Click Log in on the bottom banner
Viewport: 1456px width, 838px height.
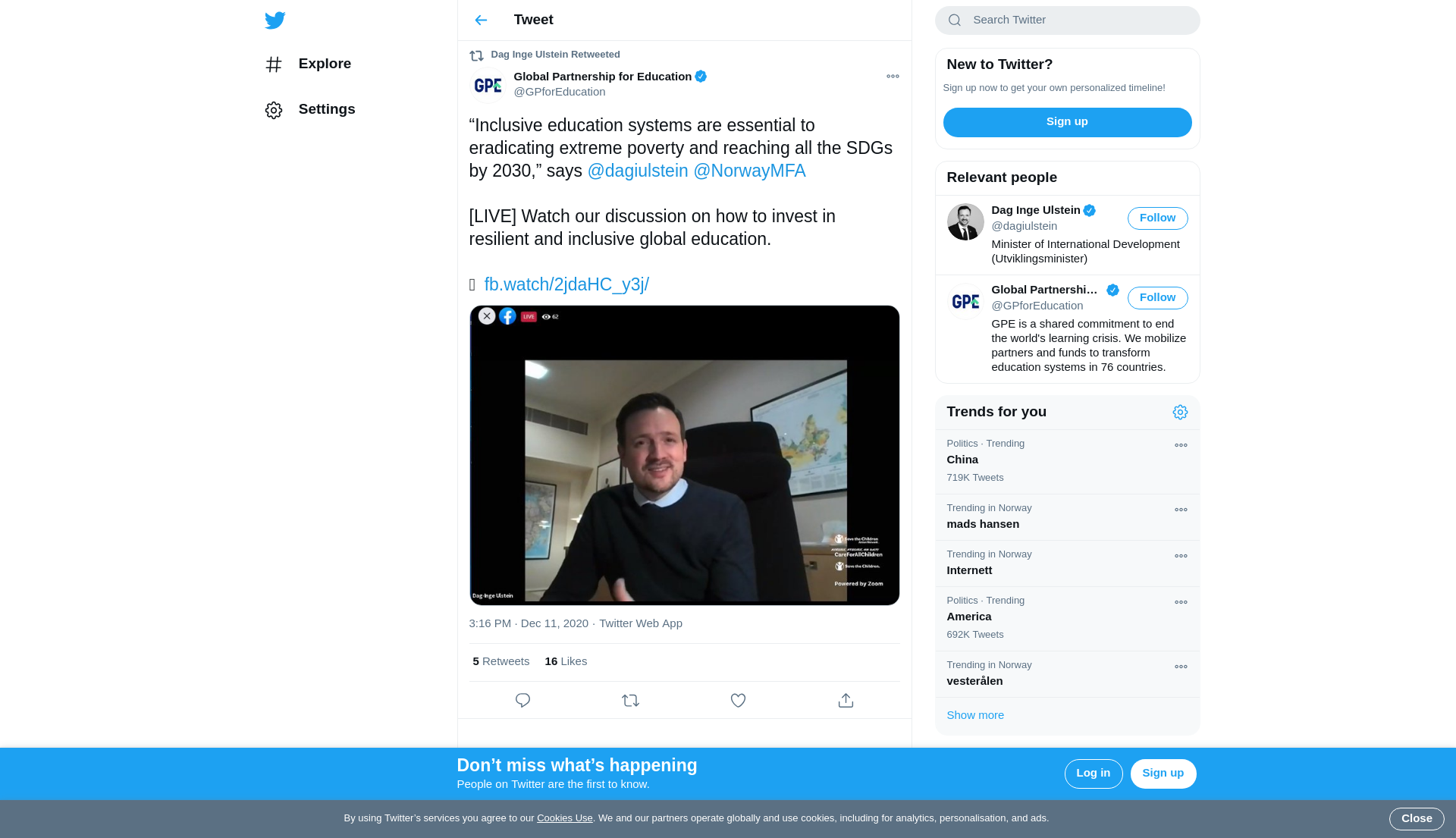(1093, 774)
